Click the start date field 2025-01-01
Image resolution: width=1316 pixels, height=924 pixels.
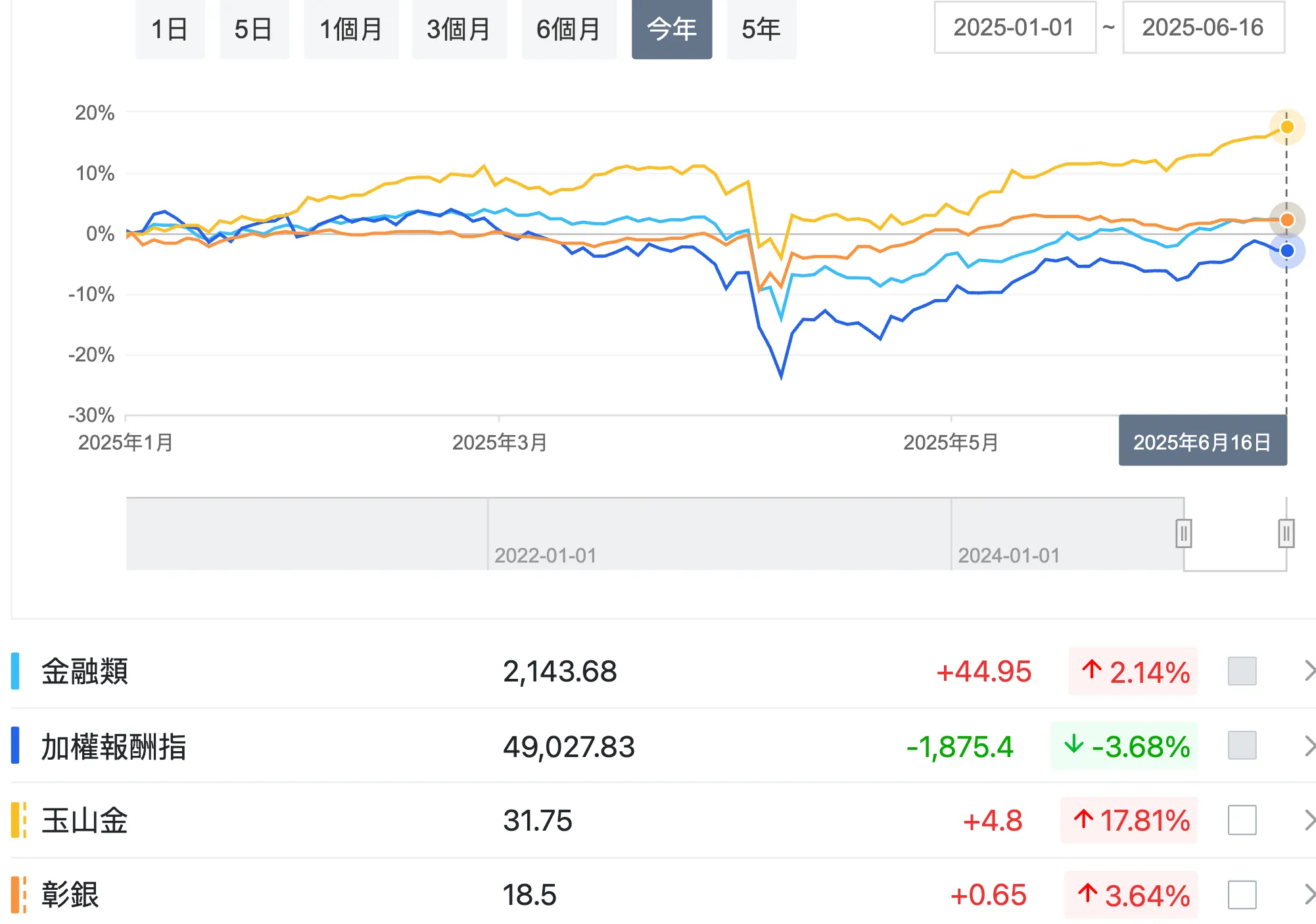[x=1014, y=28]
